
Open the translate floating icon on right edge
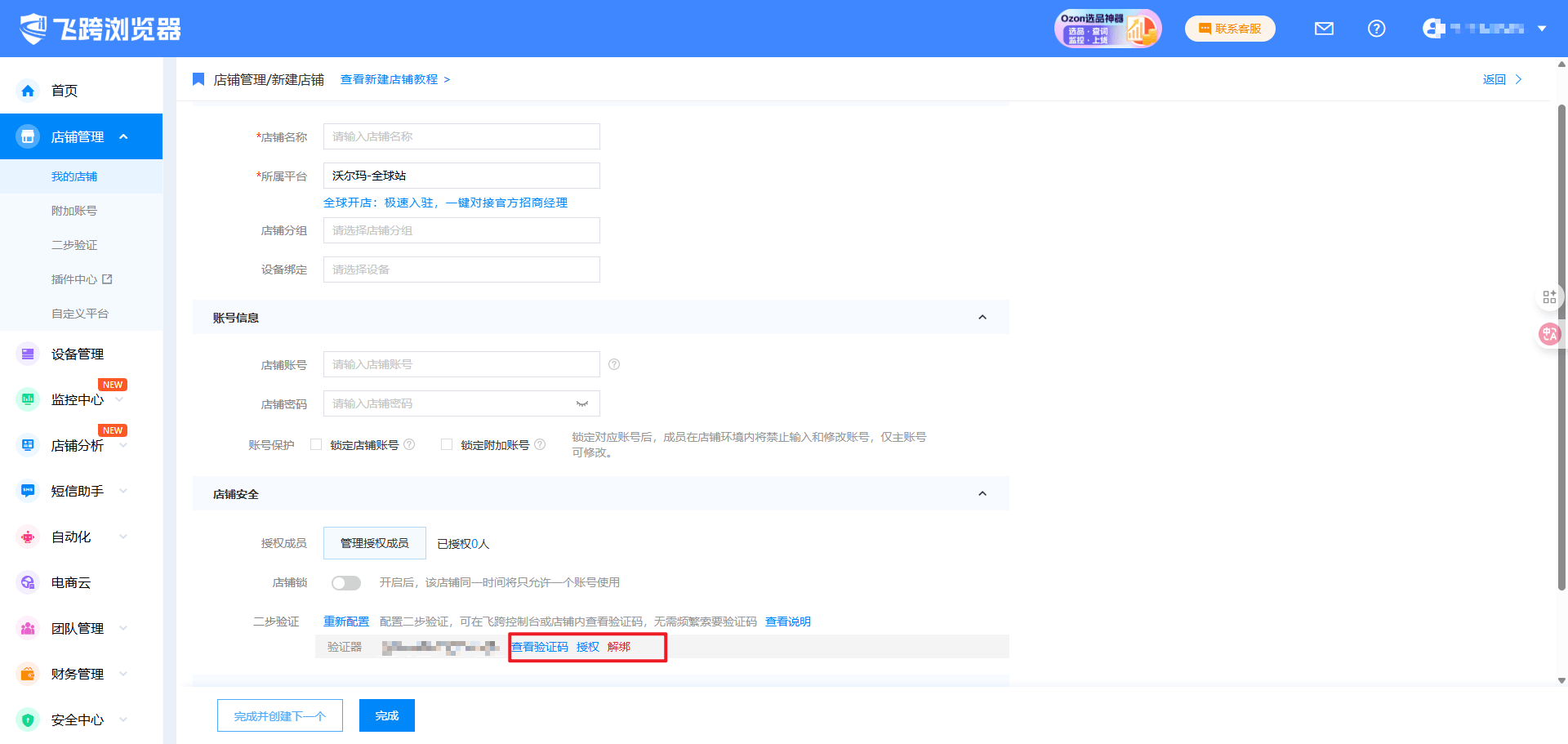pyautogui.click(x=1548, y=333)
